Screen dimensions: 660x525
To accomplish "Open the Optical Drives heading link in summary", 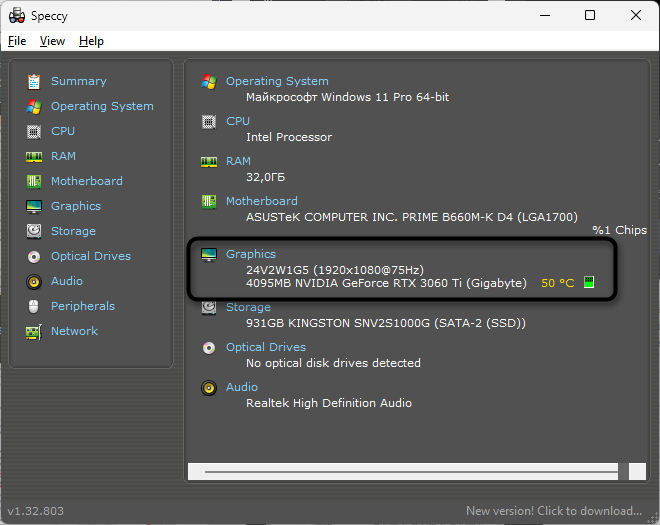I will pyautogui.click(x=266, y=347).
